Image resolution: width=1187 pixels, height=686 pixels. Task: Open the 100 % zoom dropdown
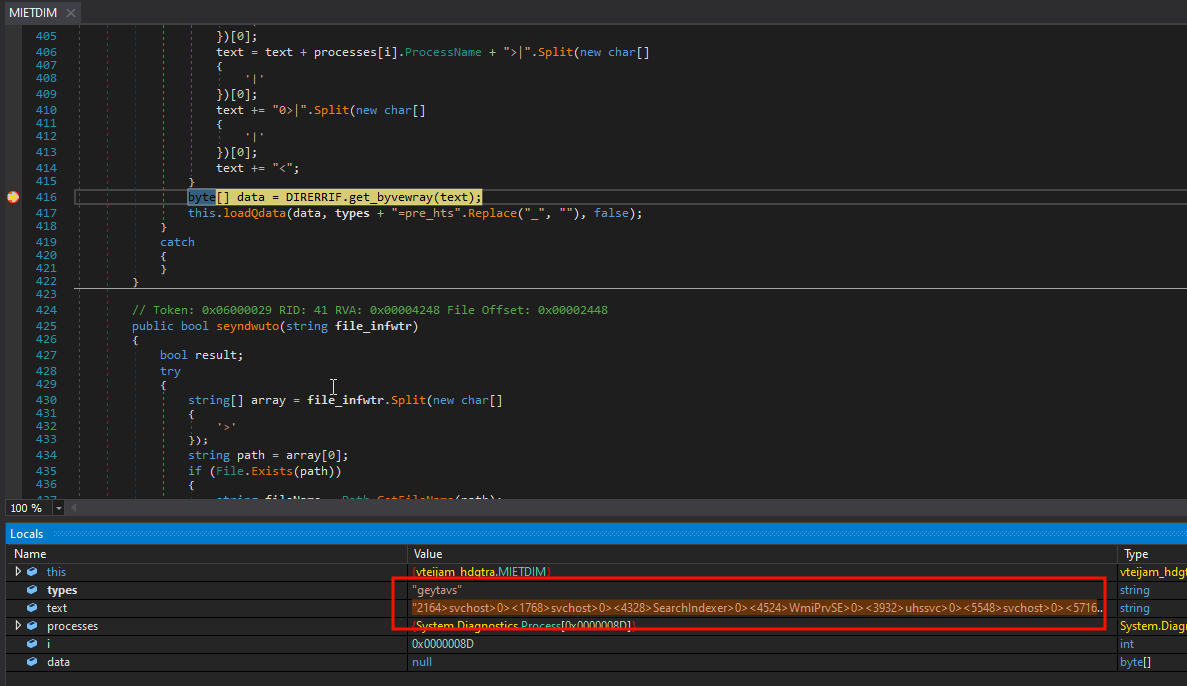point(59,508)
